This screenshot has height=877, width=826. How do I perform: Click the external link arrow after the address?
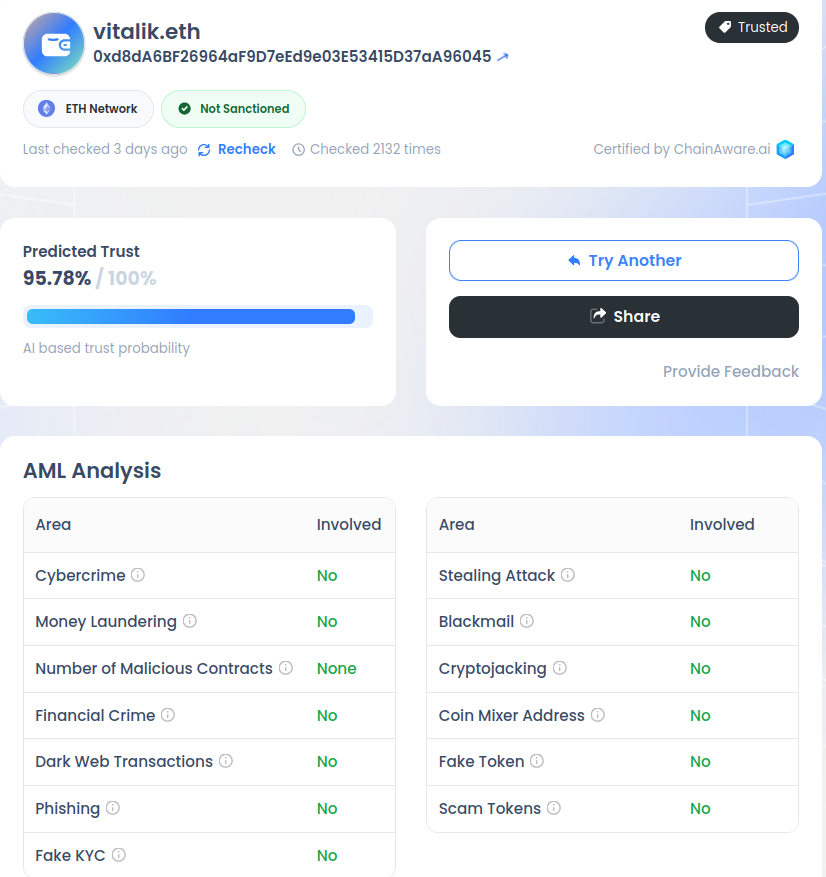pyautogui.click(x=502, y=57)
